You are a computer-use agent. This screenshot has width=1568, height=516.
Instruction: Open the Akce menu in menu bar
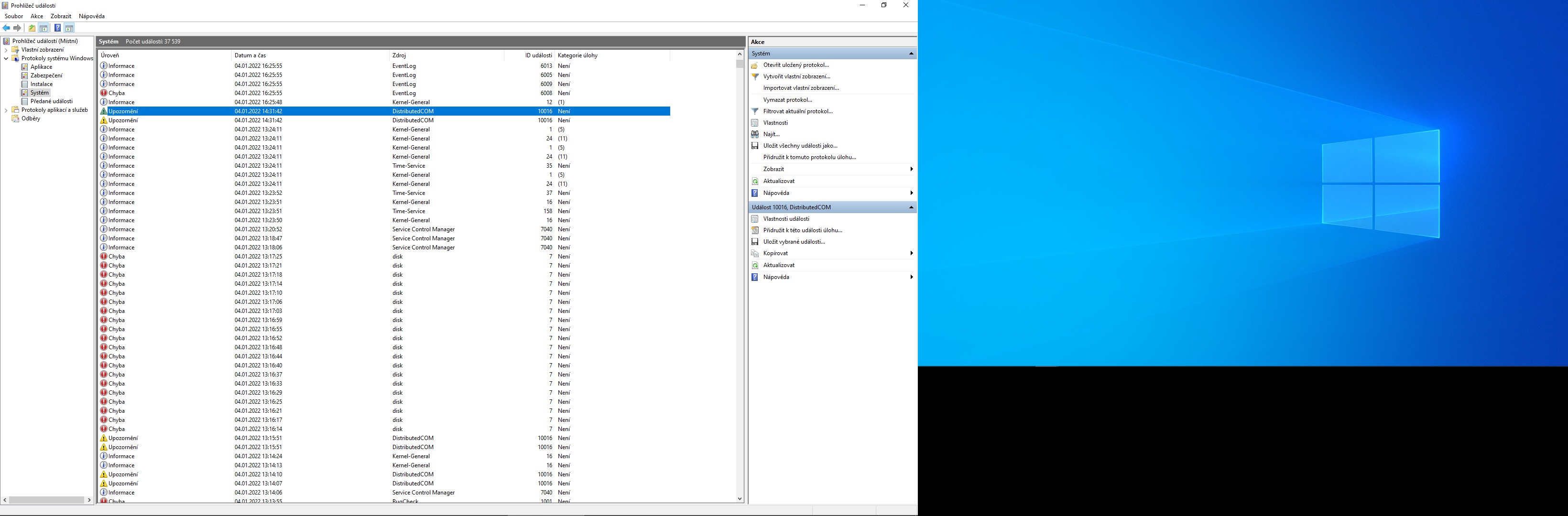(36, 16)
